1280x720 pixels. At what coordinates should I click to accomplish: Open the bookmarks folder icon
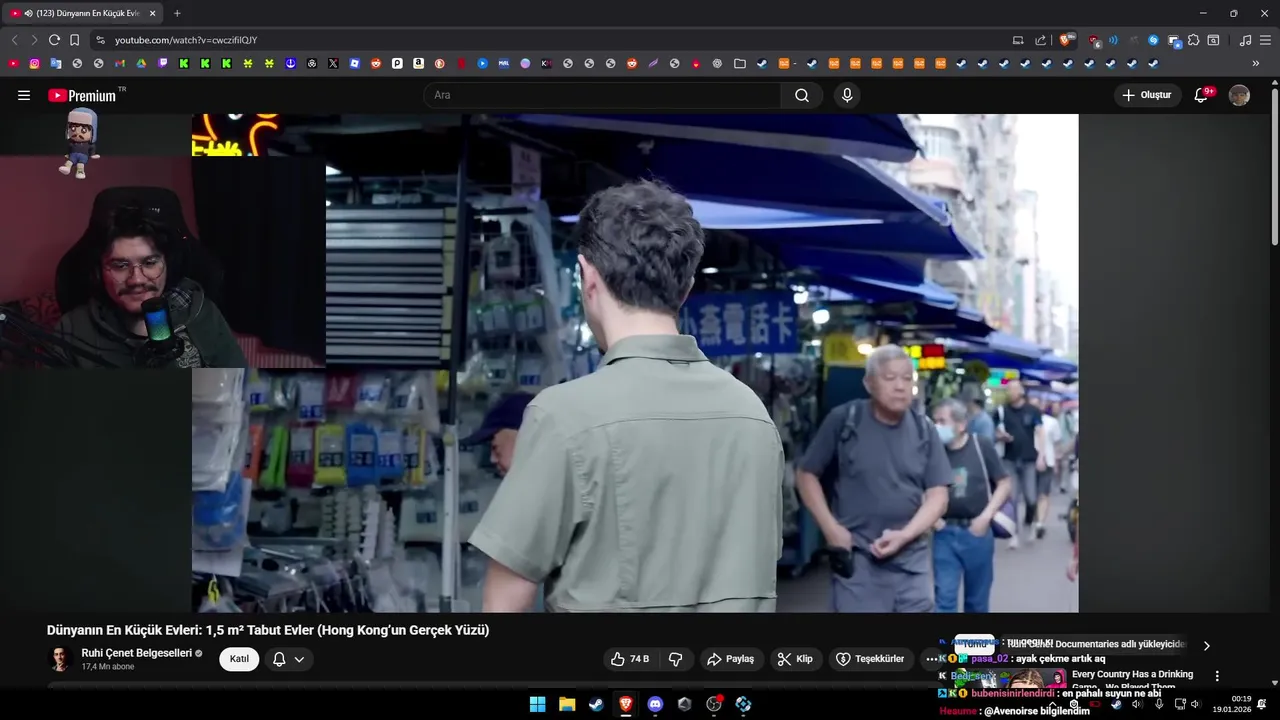(x=740, y=63)
